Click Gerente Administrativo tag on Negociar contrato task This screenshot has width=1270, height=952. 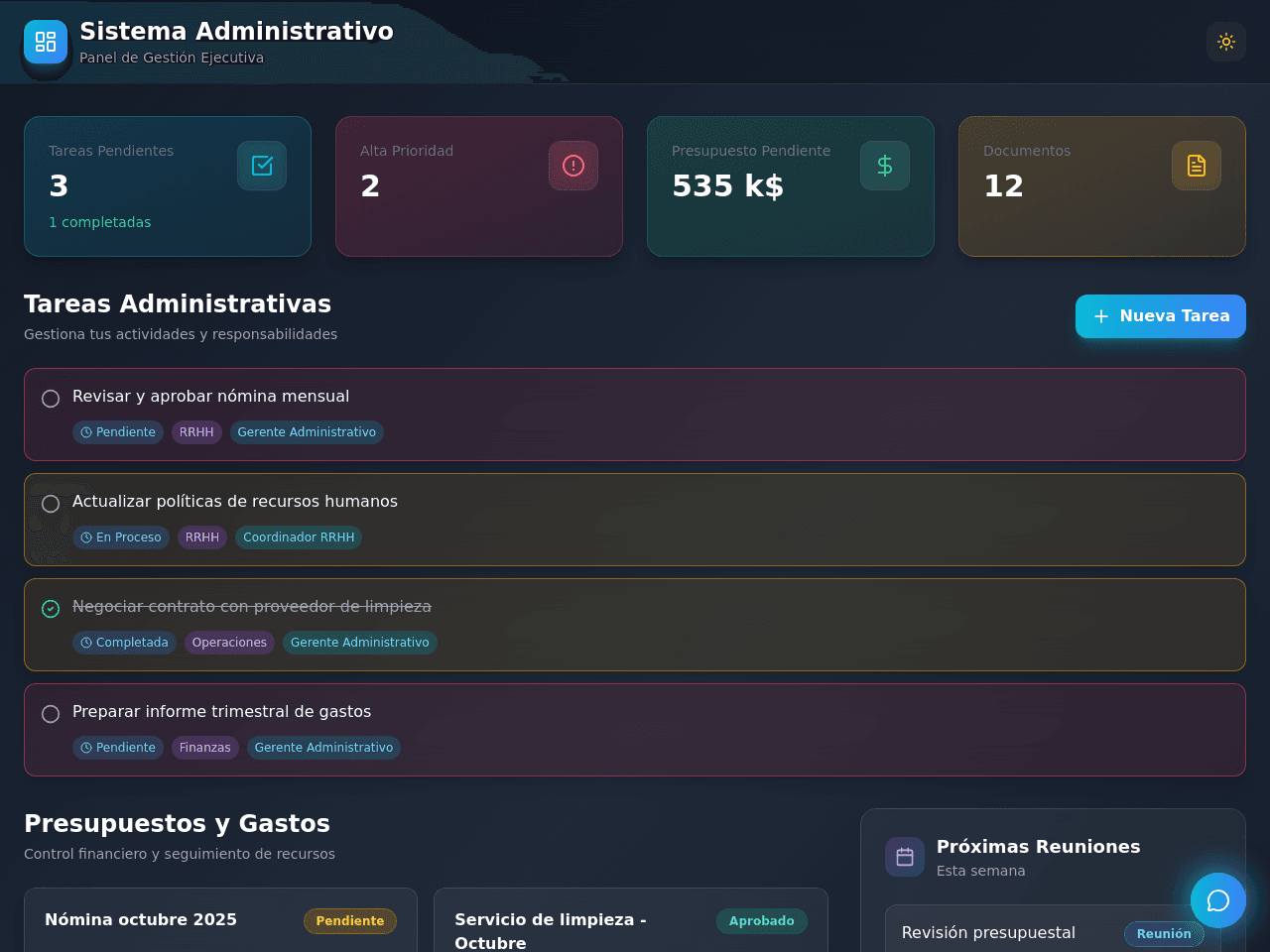coord(360,643)
